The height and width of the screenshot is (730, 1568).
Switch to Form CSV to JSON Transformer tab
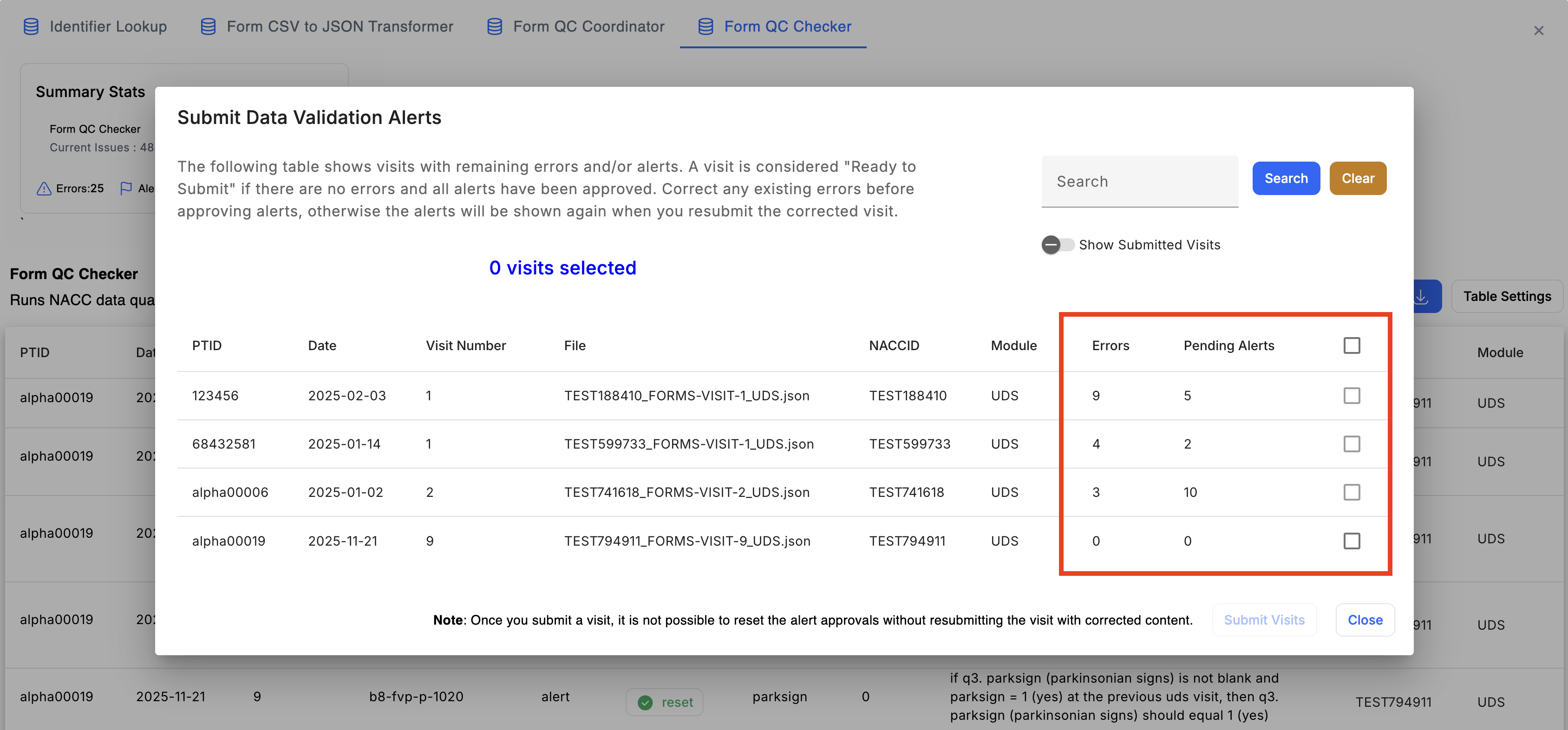pos(327,26)
